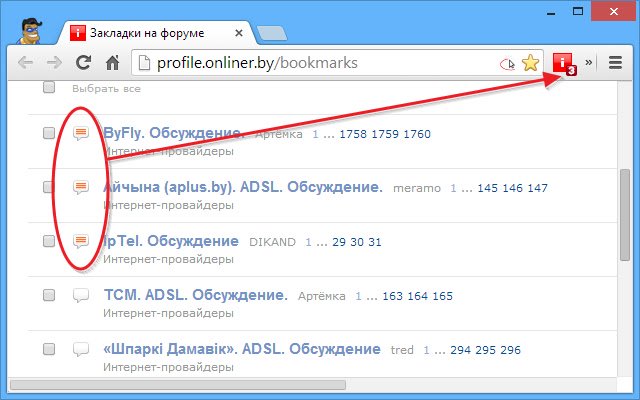Viewport: 640px width, 400px height.
Task: Close the Закладки на форуме tab
Action: [239, 33]
